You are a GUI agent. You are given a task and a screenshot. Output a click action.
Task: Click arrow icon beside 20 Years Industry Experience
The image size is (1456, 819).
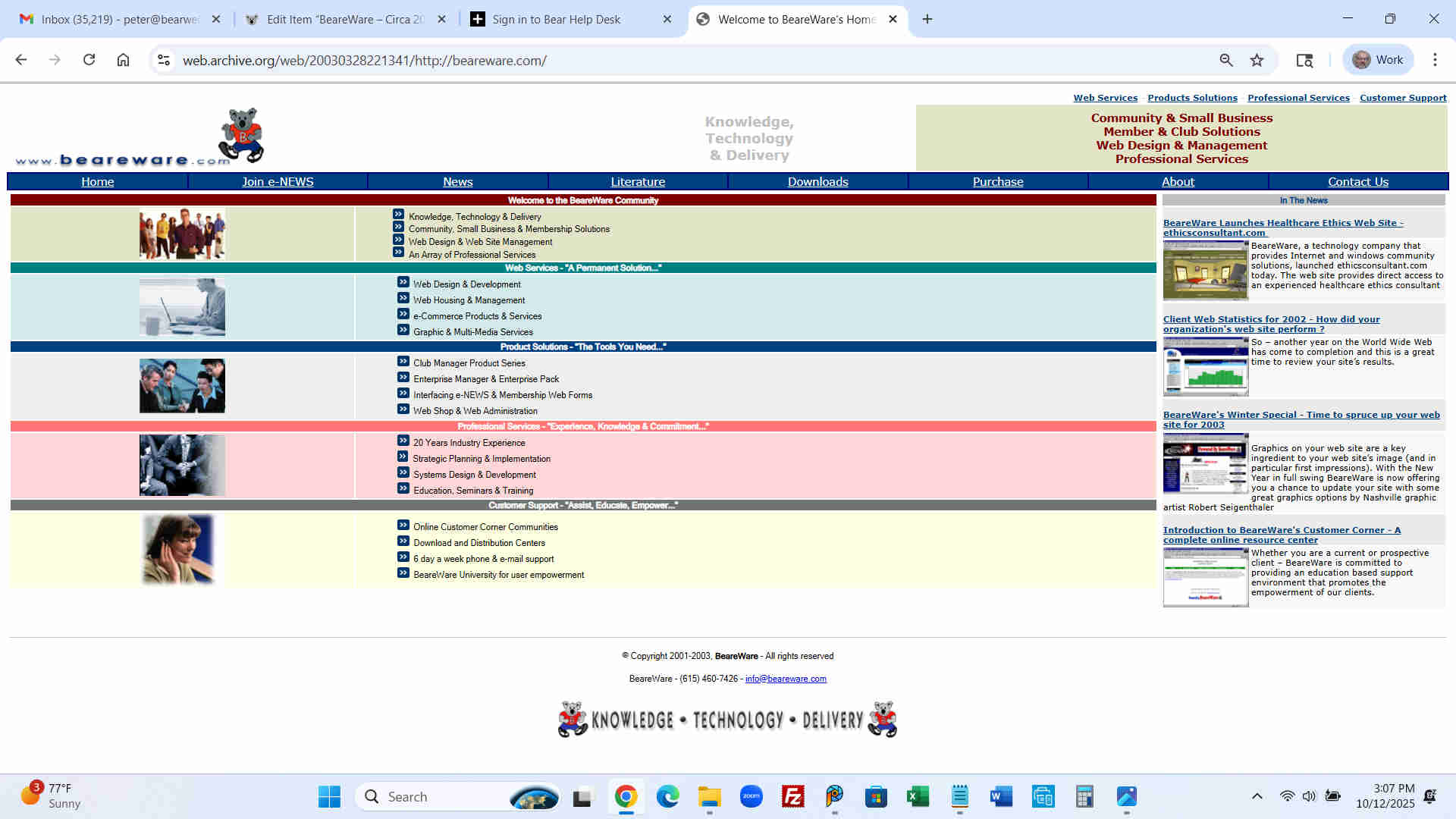point(403,441)
